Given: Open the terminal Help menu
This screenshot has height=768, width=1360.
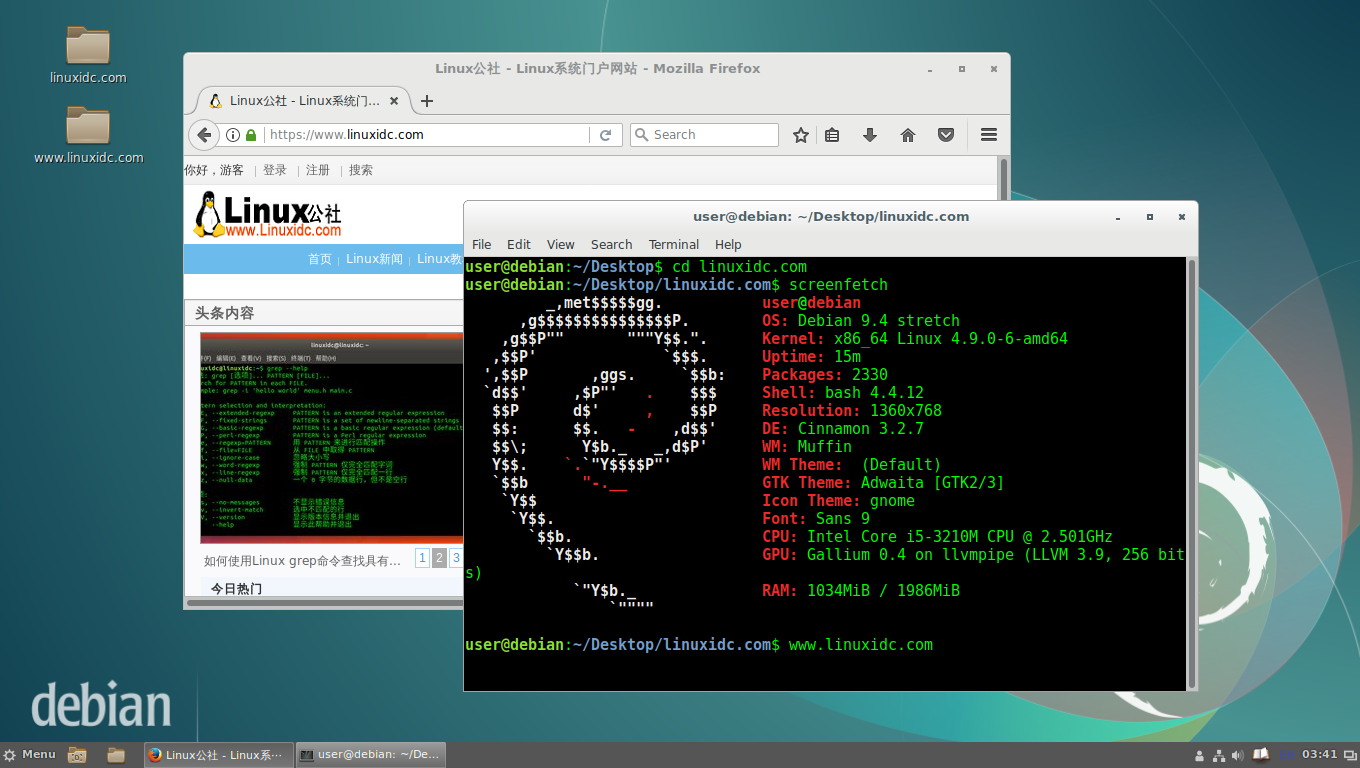Looking at the screenshot, I should pos(729,244).
